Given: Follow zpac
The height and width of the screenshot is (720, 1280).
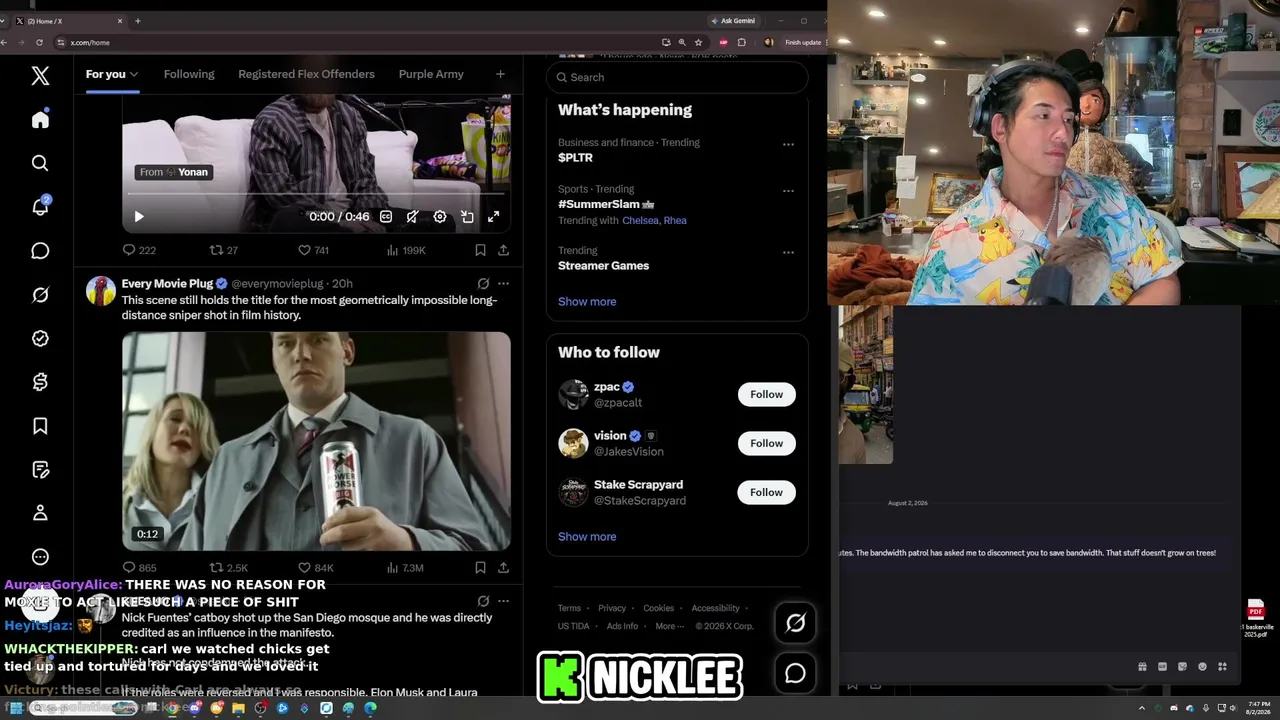Looking at the screenshot, I should pyautogui.click(x=766, y=394).
